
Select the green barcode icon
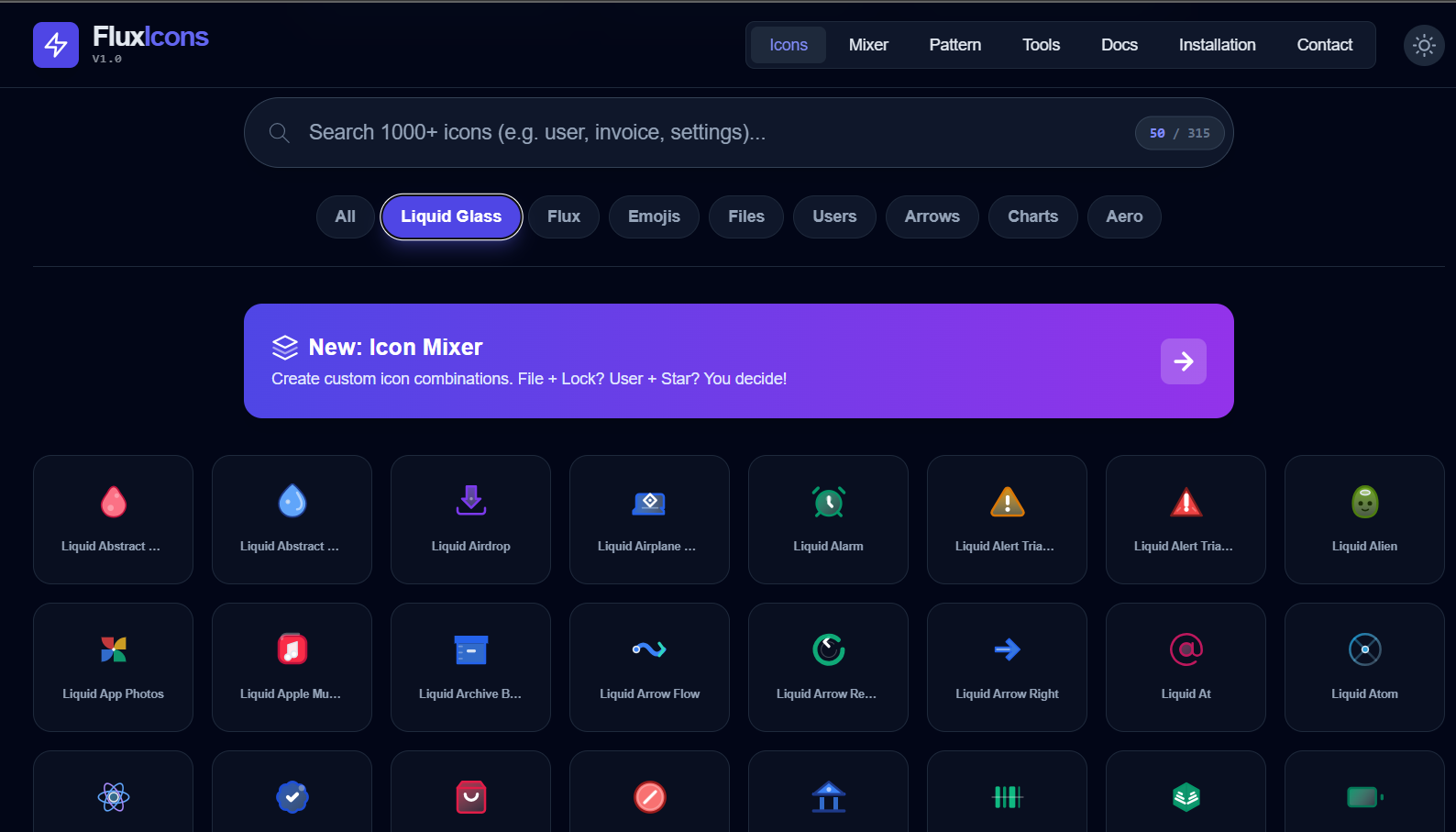click(1007, 796)
